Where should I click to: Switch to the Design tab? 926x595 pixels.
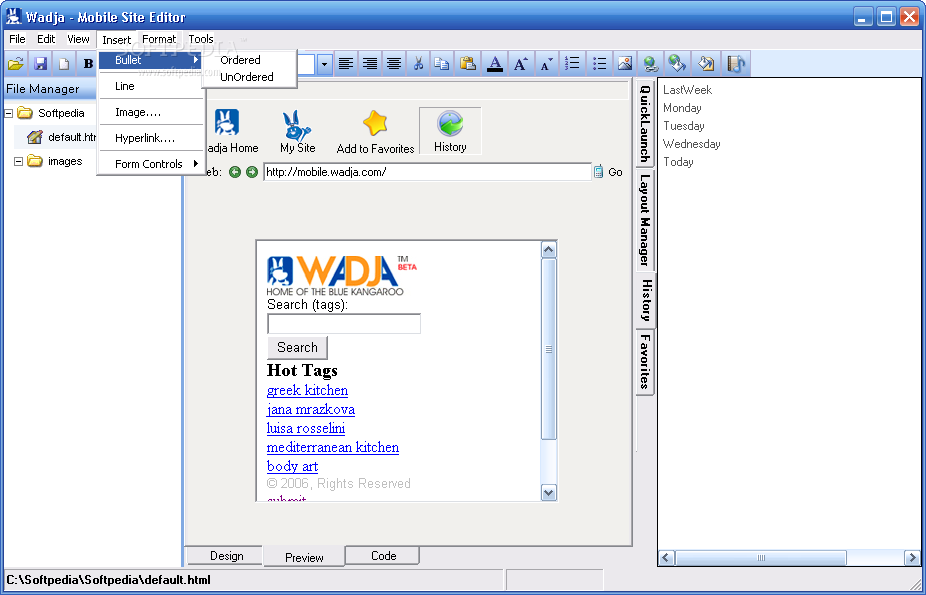pos(226,556)
